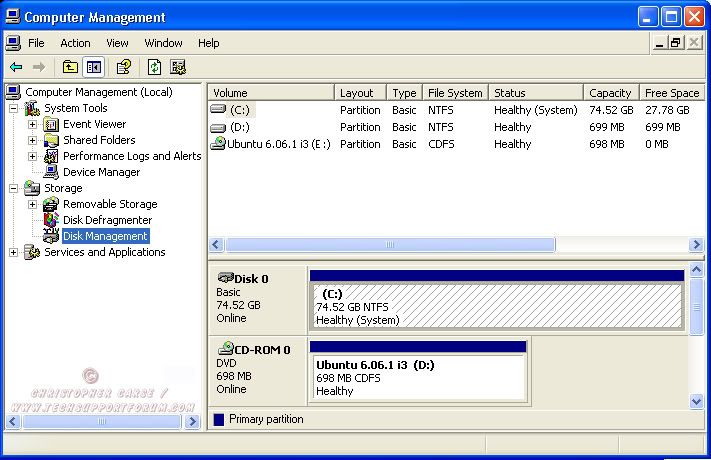
Task: Open the Help menu
Action: click(x=209, y=43)
